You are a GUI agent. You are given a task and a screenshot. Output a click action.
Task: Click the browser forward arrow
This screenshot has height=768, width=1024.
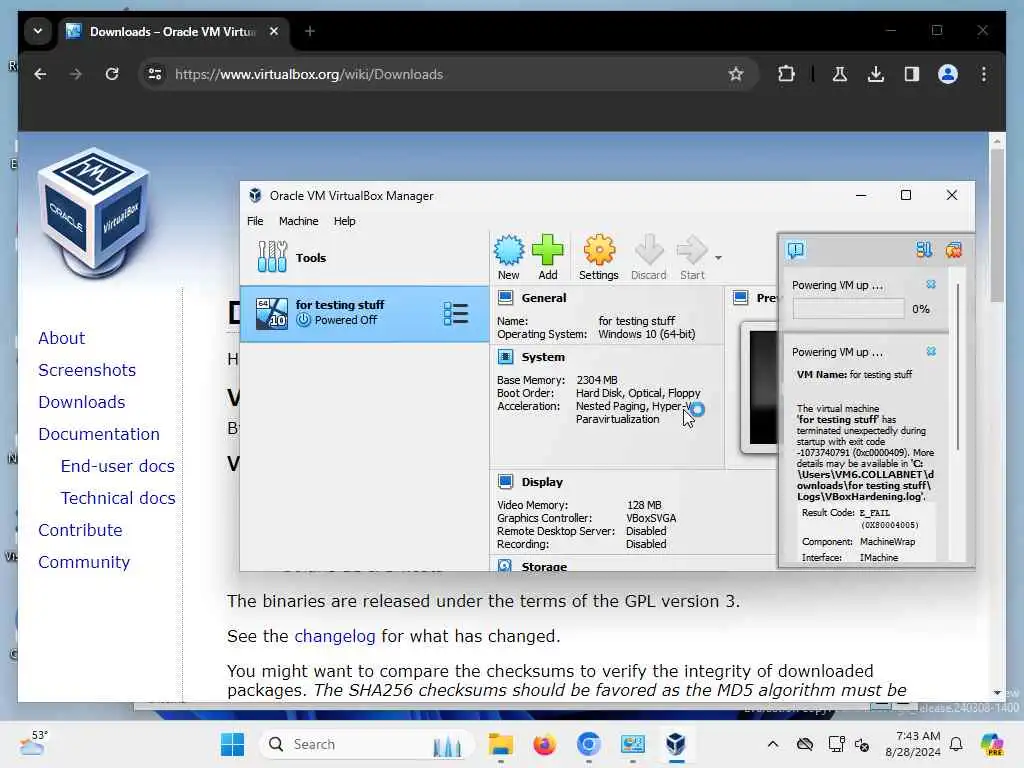pos(76,74)
